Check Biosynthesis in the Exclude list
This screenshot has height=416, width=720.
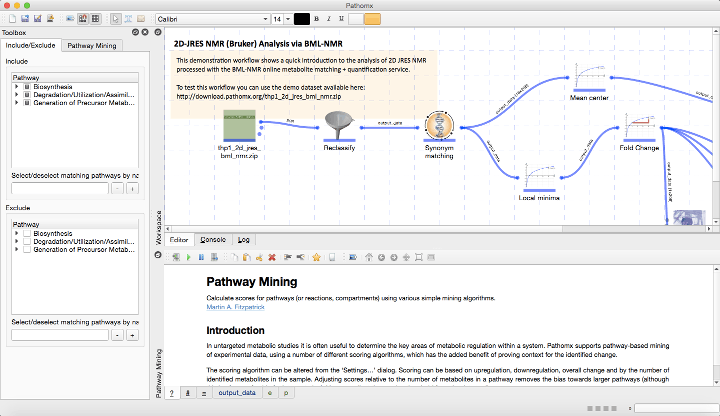tap(27, 233)
